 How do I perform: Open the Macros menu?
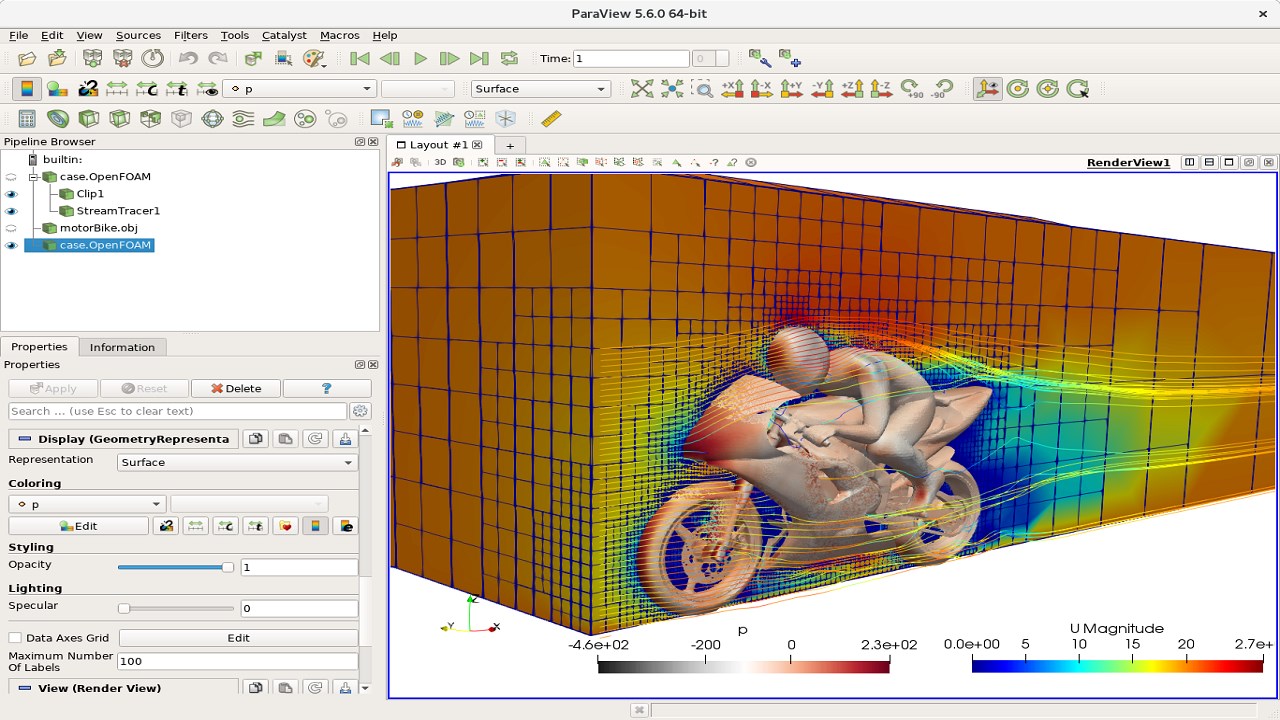pos(340,35)
